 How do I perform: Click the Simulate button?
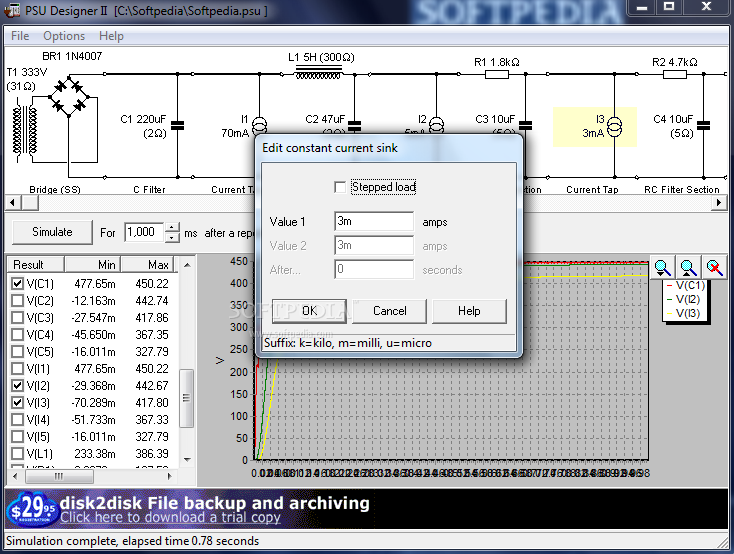52,232
